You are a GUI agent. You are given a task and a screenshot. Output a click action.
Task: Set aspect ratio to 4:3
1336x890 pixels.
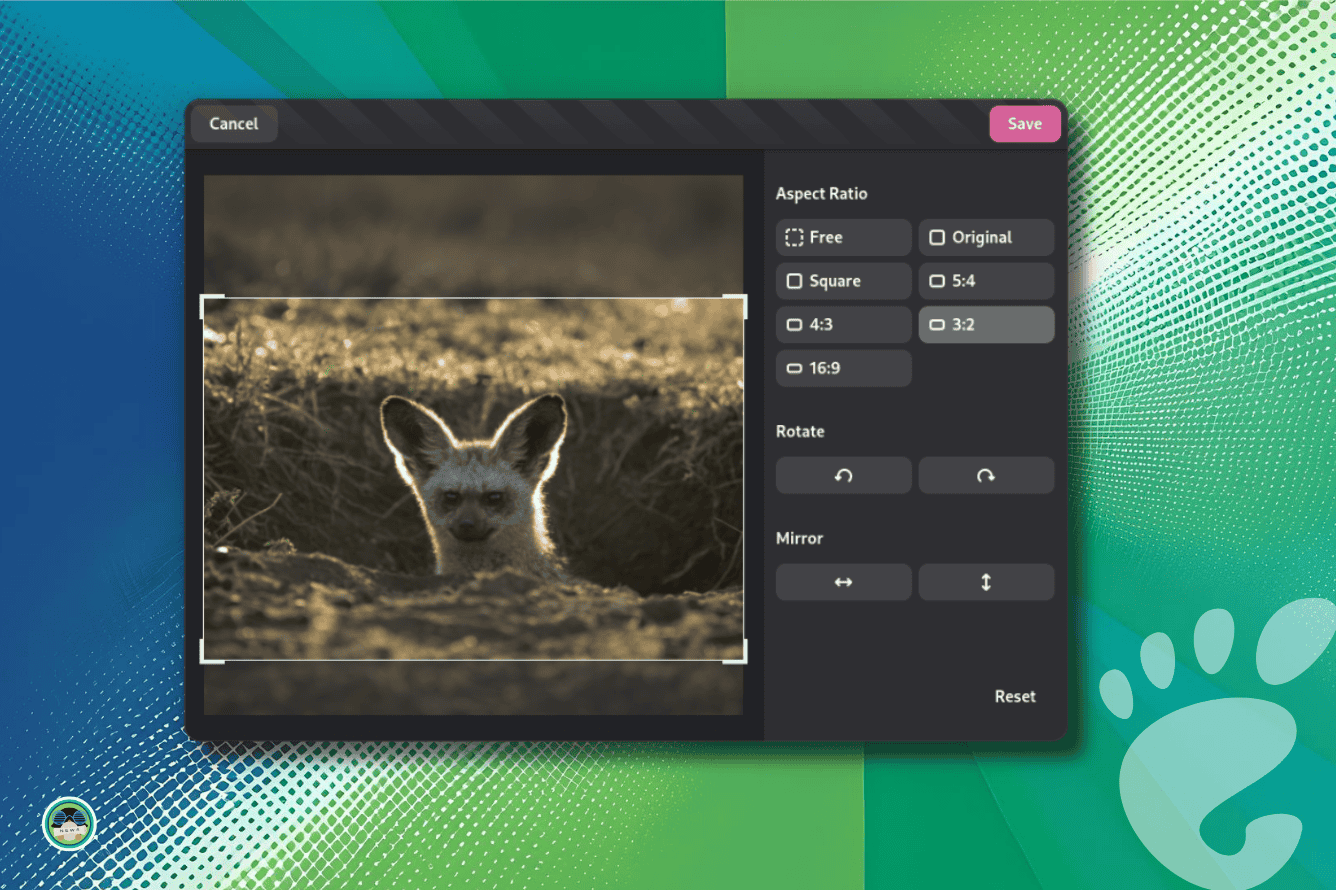click(x=843, y=325)
